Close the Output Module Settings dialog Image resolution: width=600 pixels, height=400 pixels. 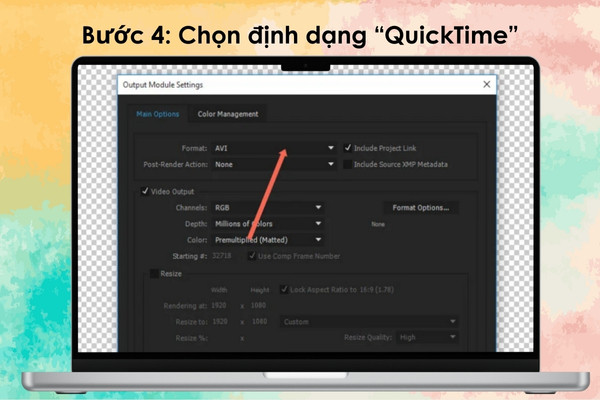[486, 84]
